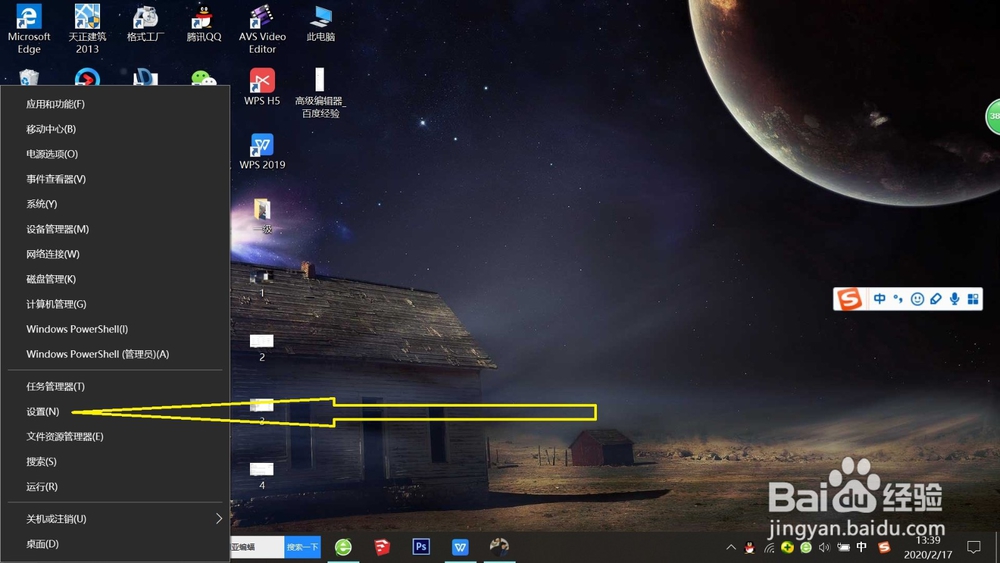Choose 移动中心(B) menu entry

(x=115, y=129)
